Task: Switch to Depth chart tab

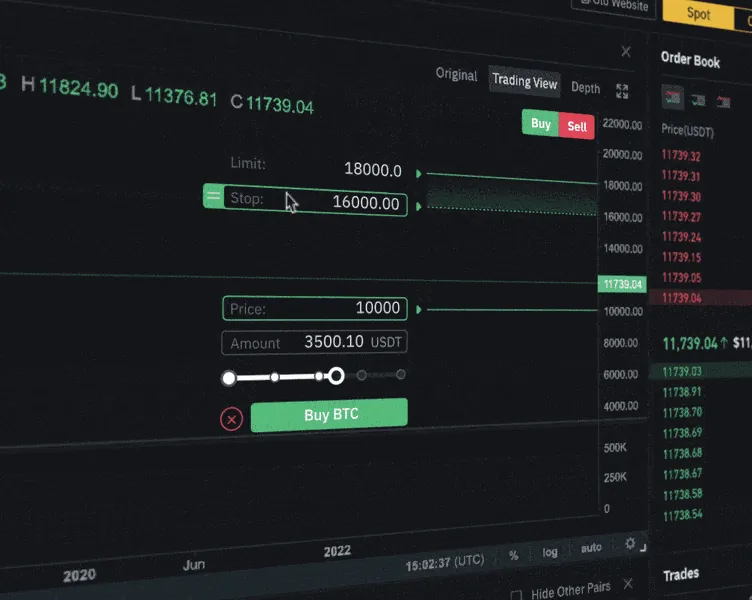Action: (586, 88)
